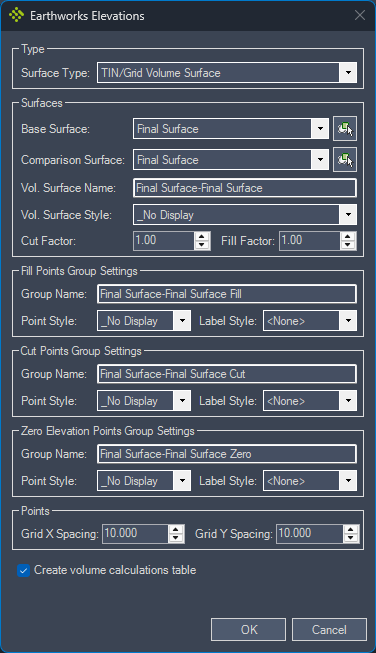This screenshot has width=376, height=653.
Task: Increase the Grid X Spacing value
Action: (176, 529)
